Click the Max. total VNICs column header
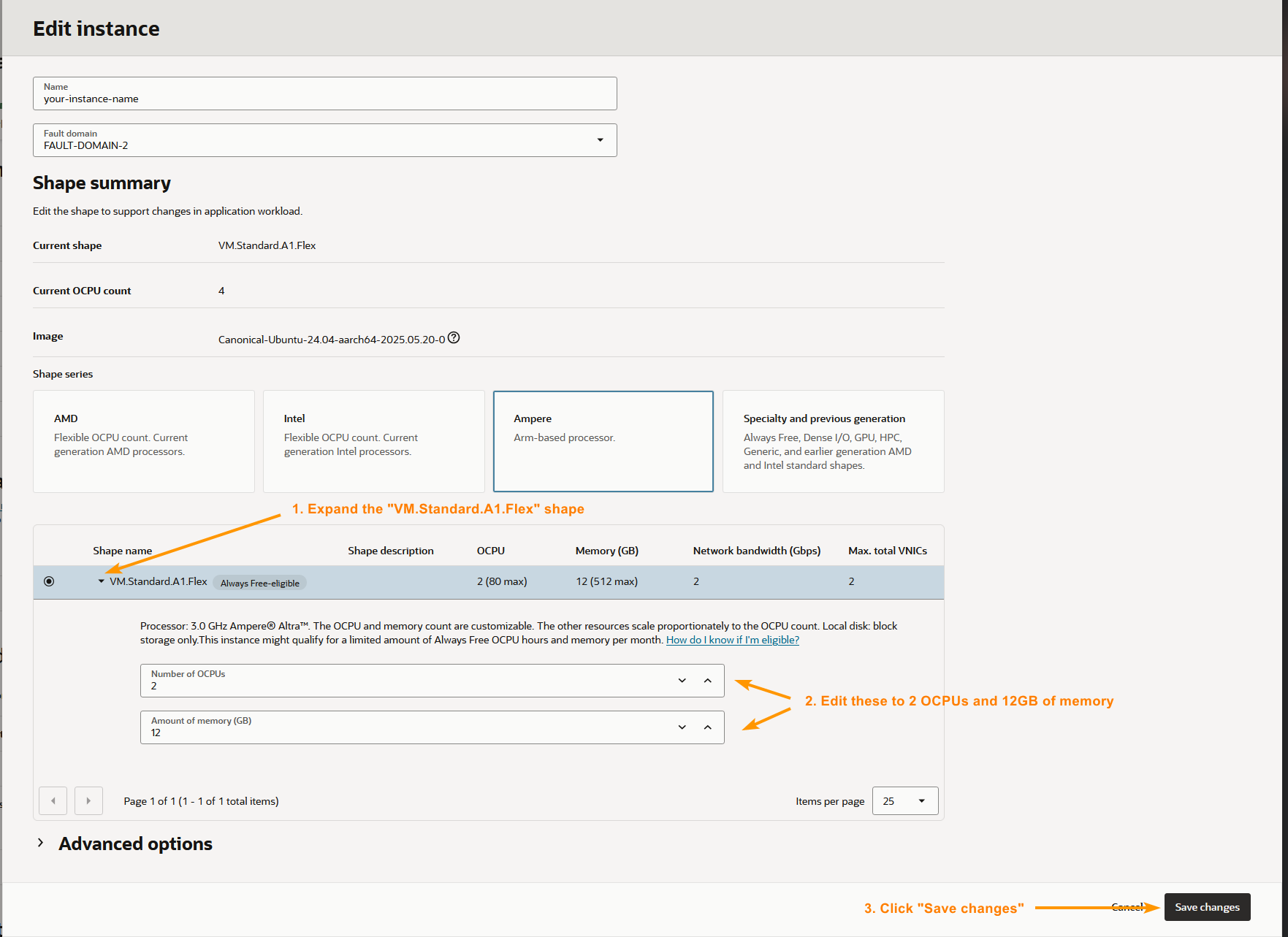This screenshot has height=937, width=1288. pyautogui.click(x=888, y=551)
